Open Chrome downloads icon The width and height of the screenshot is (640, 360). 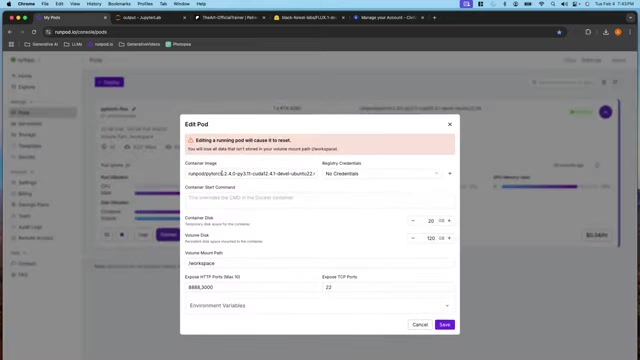[x=606, y=32]
